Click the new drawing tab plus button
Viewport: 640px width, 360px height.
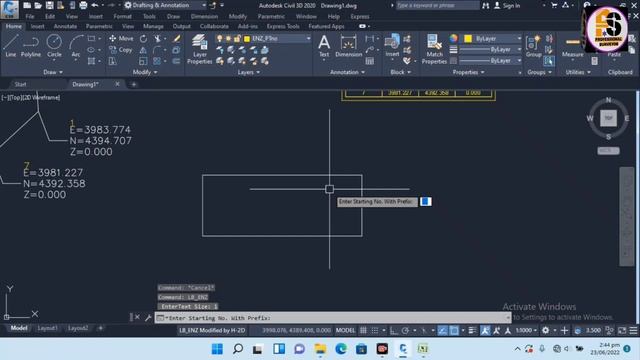(x=133, y=84)
